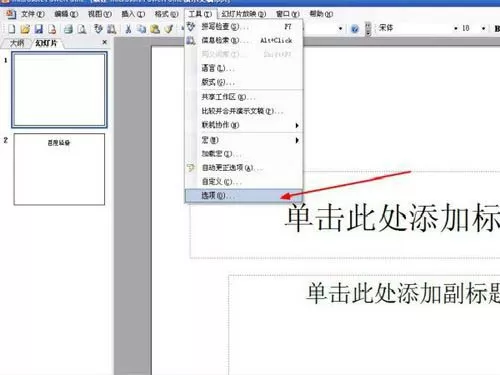Click the blue Help question mark icon

click(x=355, y=29)
